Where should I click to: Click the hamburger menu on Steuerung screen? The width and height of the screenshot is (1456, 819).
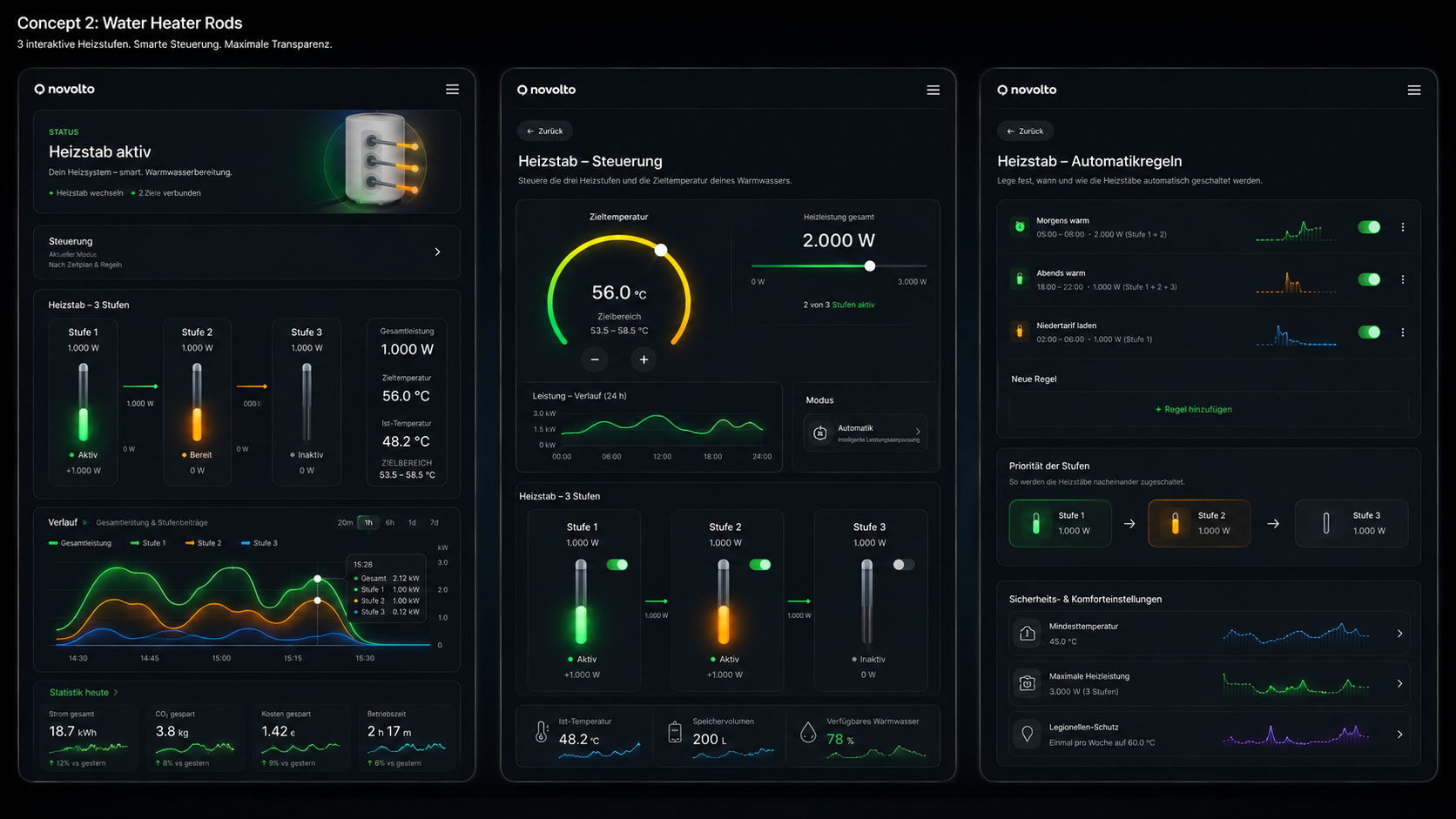tap(933, 90)
